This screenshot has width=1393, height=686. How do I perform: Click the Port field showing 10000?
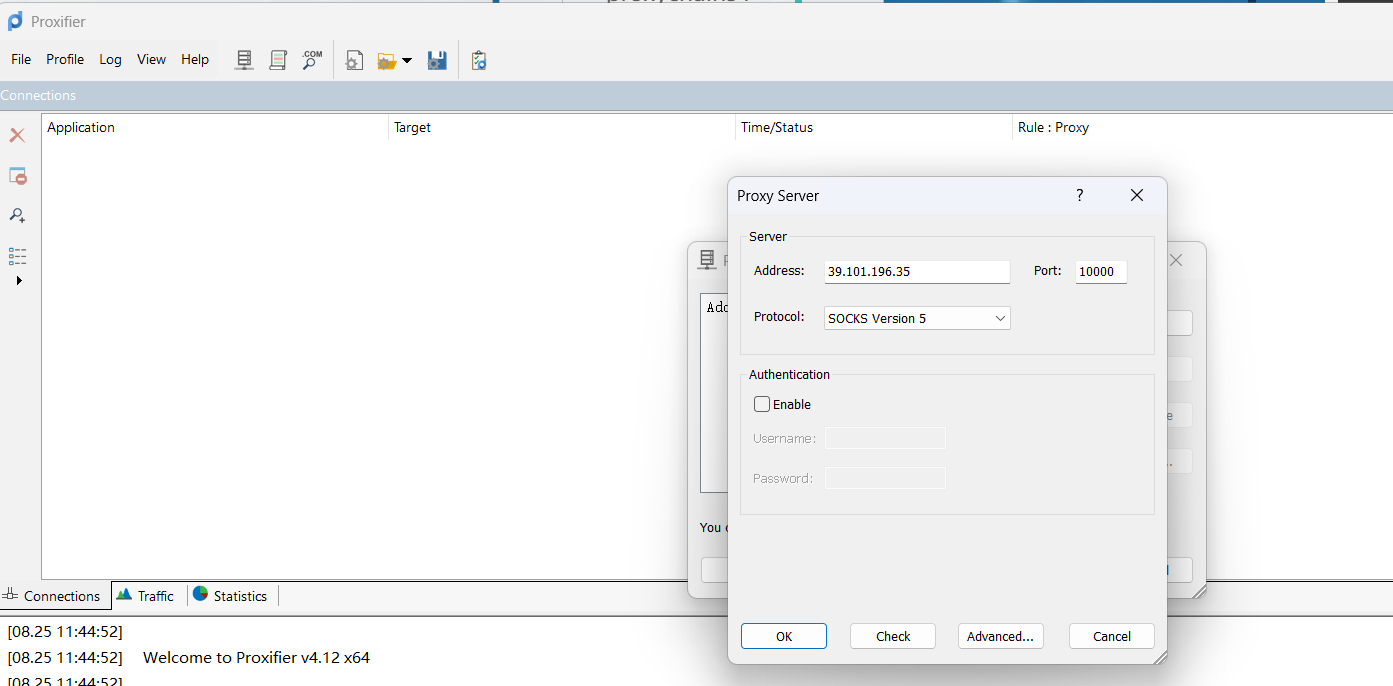pyautogui.click(x=1101, y=271)
